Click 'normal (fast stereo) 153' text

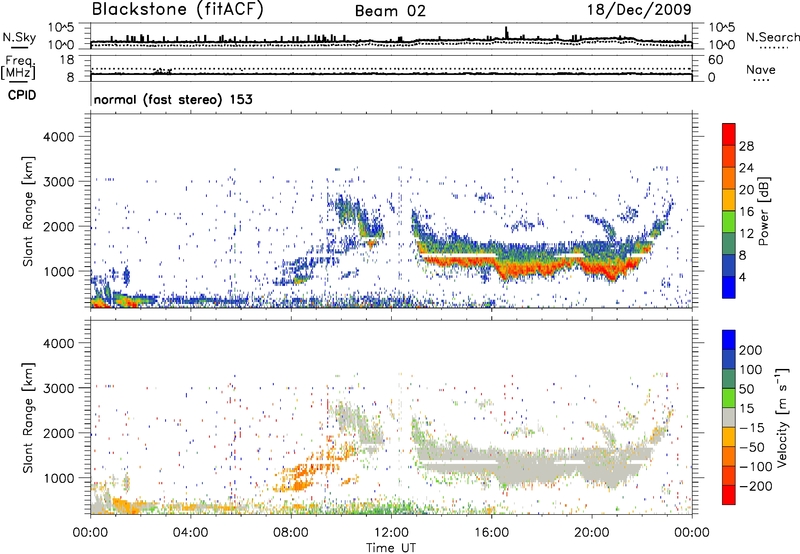pos(173,100)
